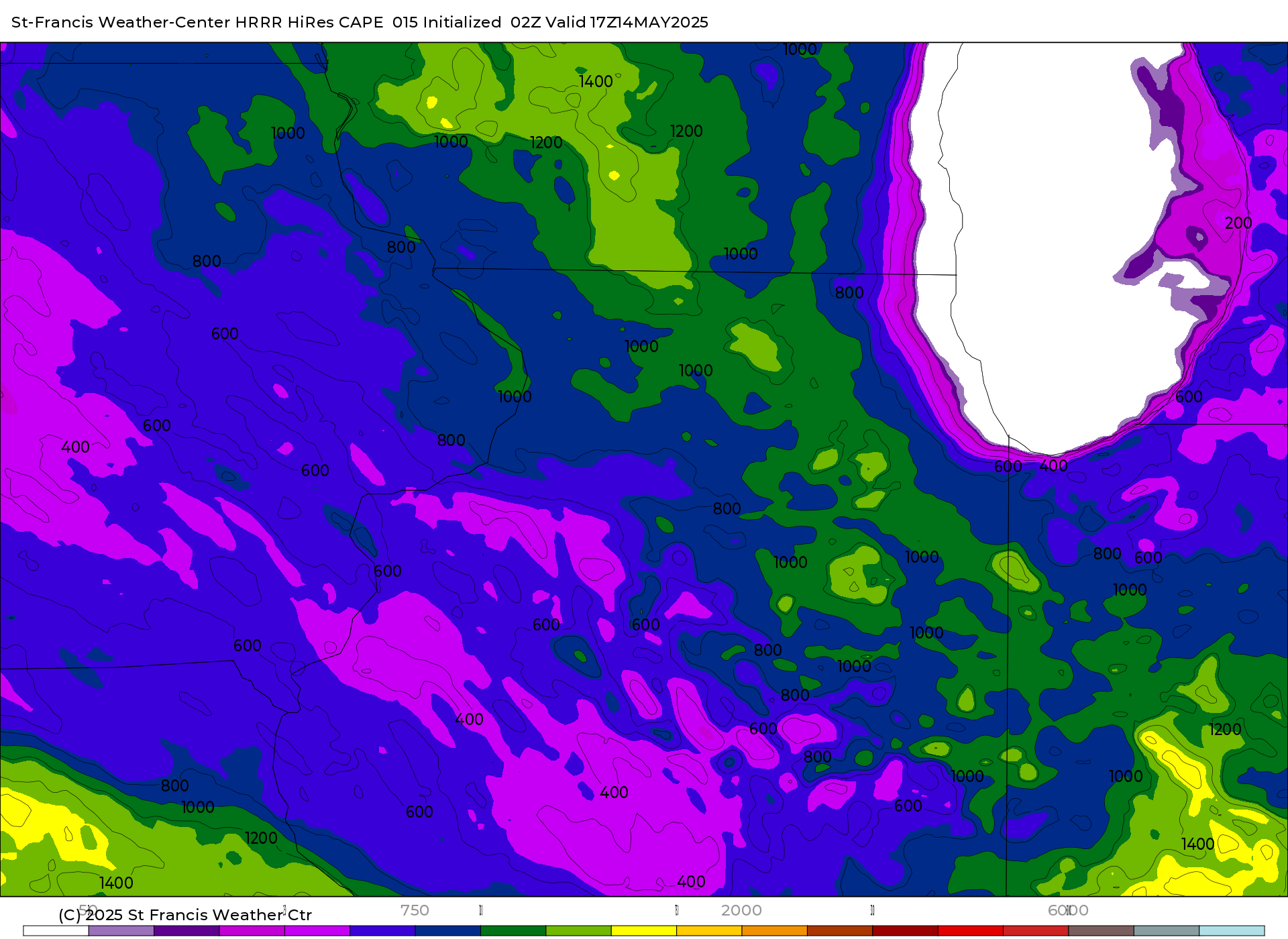Select the navy blue swatch in colorbar
This screenshot has width=1288, height=939.
448,931
